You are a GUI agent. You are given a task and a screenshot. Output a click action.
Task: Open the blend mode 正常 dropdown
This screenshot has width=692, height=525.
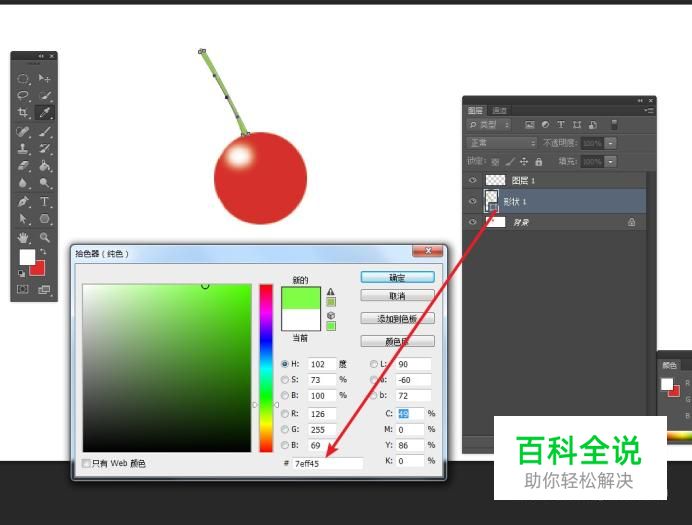point(502,143)
